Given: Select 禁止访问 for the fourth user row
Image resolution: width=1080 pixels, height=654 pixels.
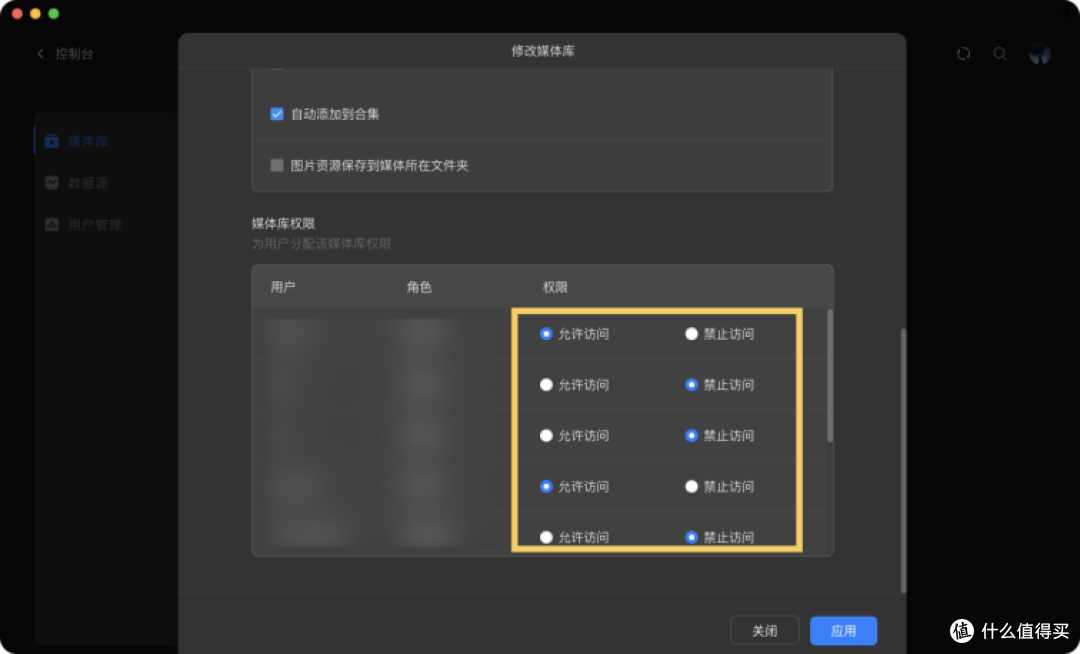Looking at the screenshot, I should click(692, 487).
